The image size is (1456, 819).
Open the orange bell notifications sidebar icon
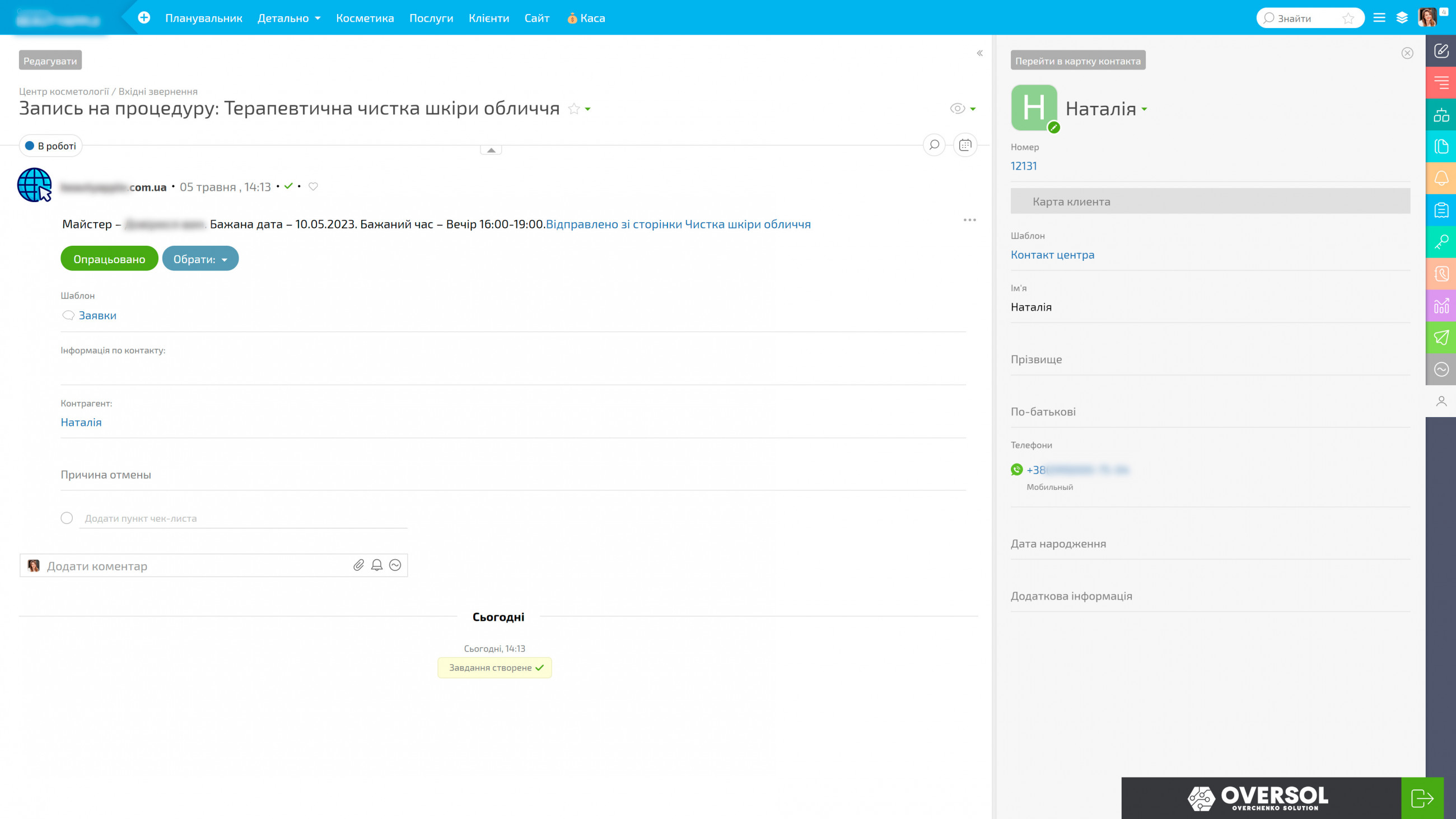pyautogui.click(x=1441, y=178)
